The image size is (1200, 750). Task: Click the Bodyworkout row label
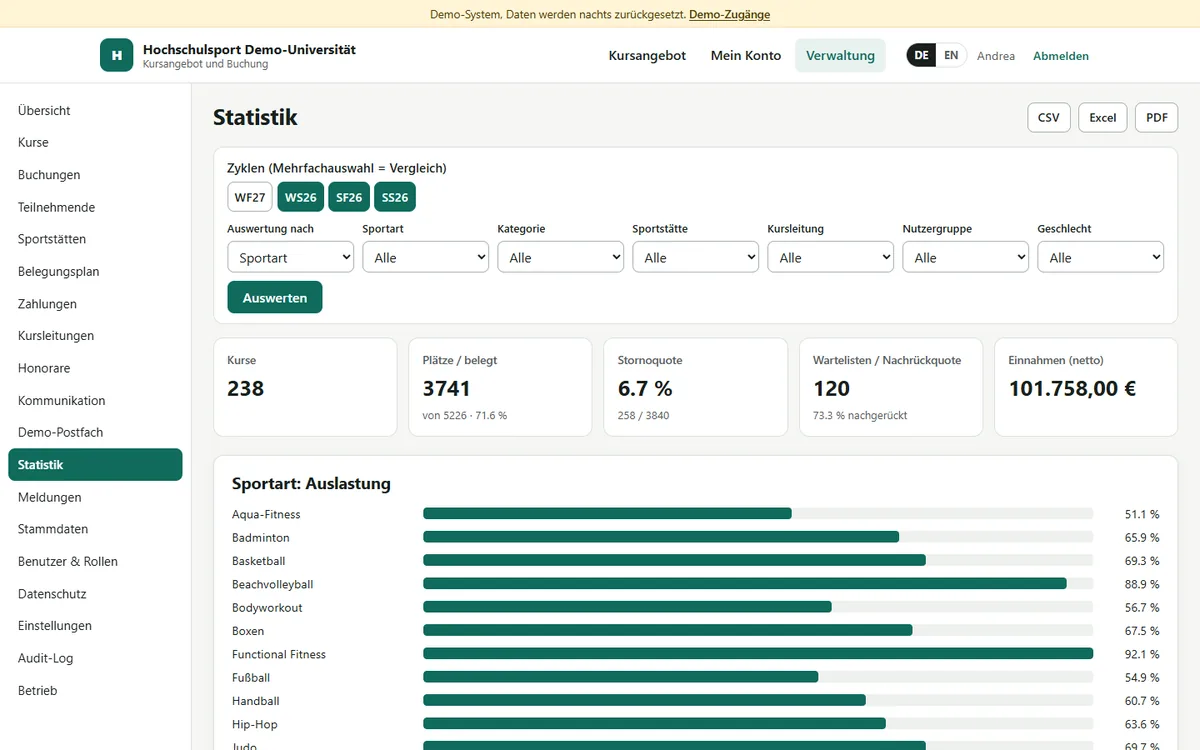(267, 608)
